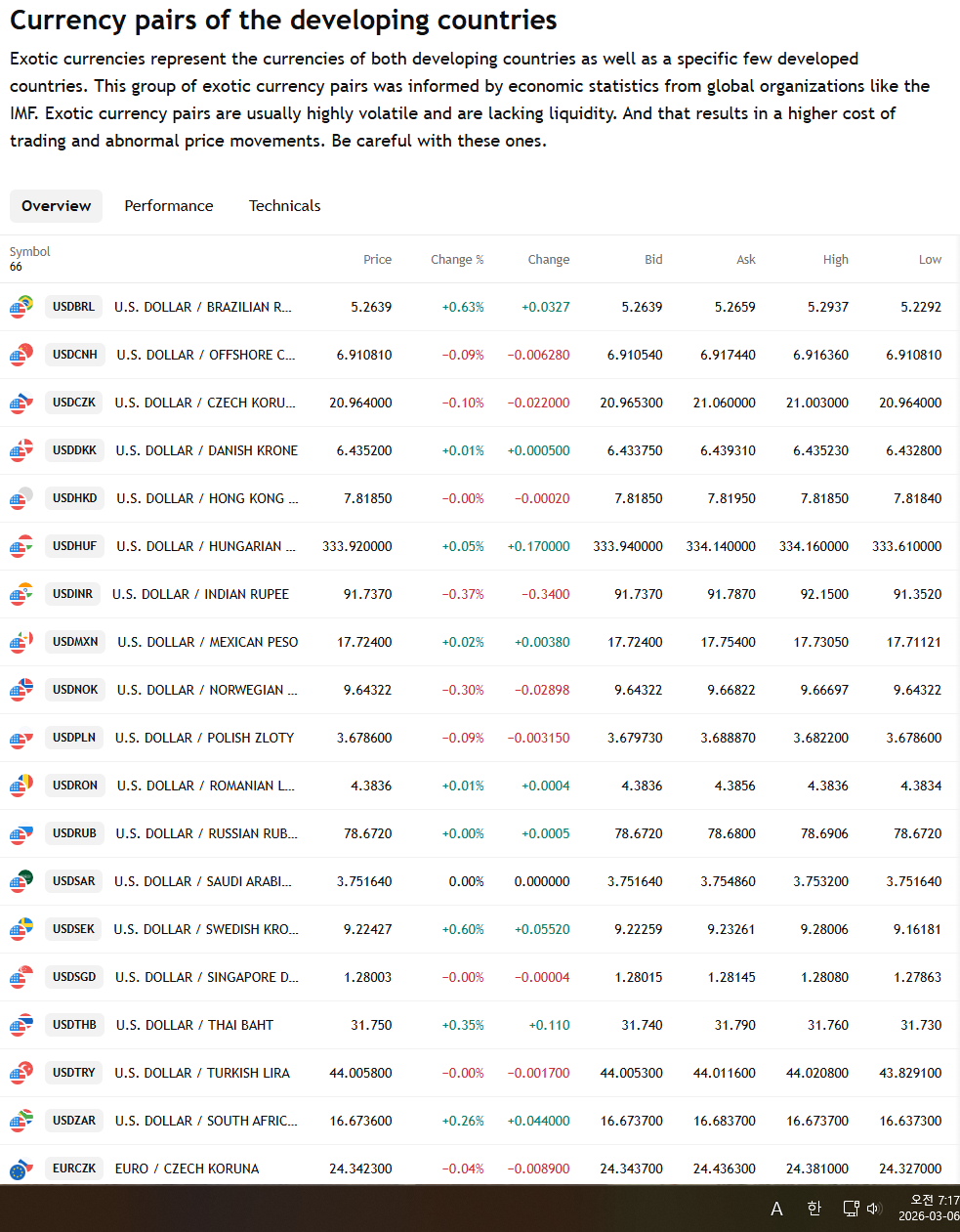
Task: Click the USDZAR currency pair flag icon
Action: [21, 1121]
